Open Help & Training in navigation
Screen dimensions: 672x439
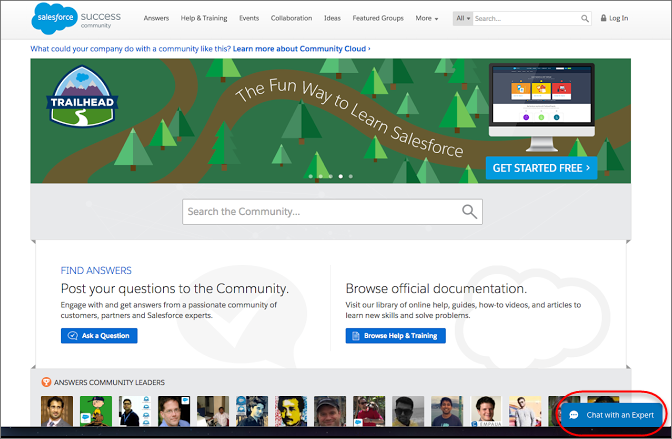coord(204,18)
